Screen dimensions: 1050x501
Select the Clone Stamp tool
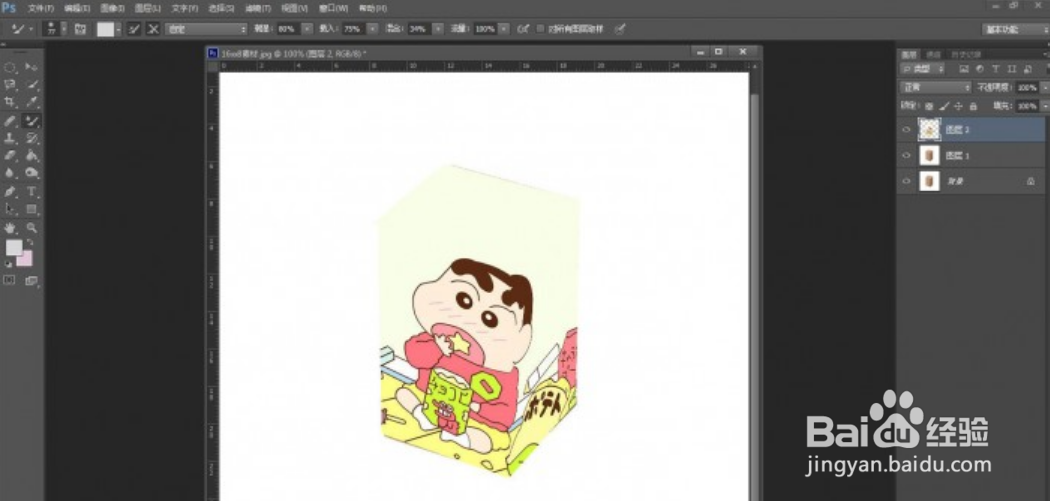tap(11, 138)
